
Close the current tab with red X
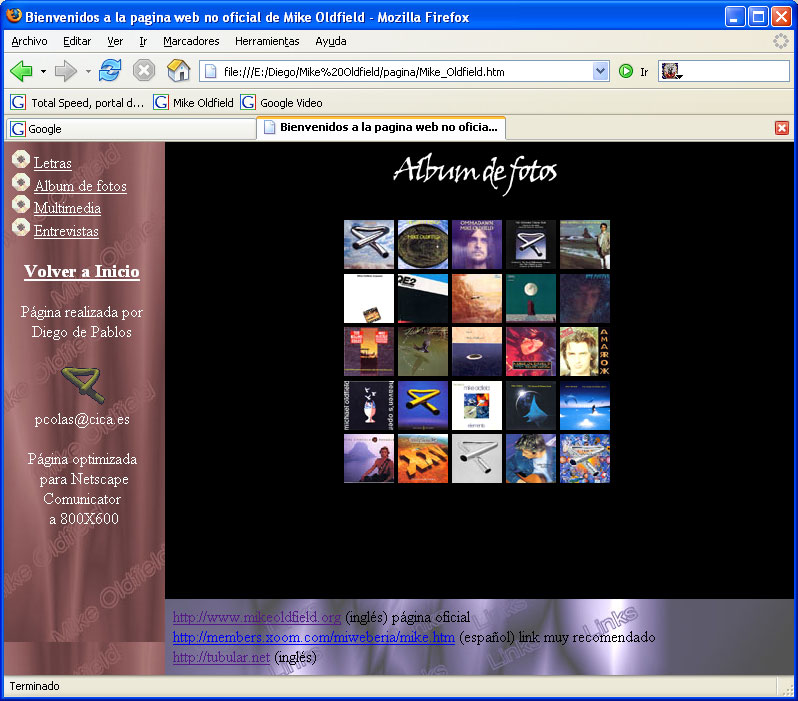(x=782, y=128)
